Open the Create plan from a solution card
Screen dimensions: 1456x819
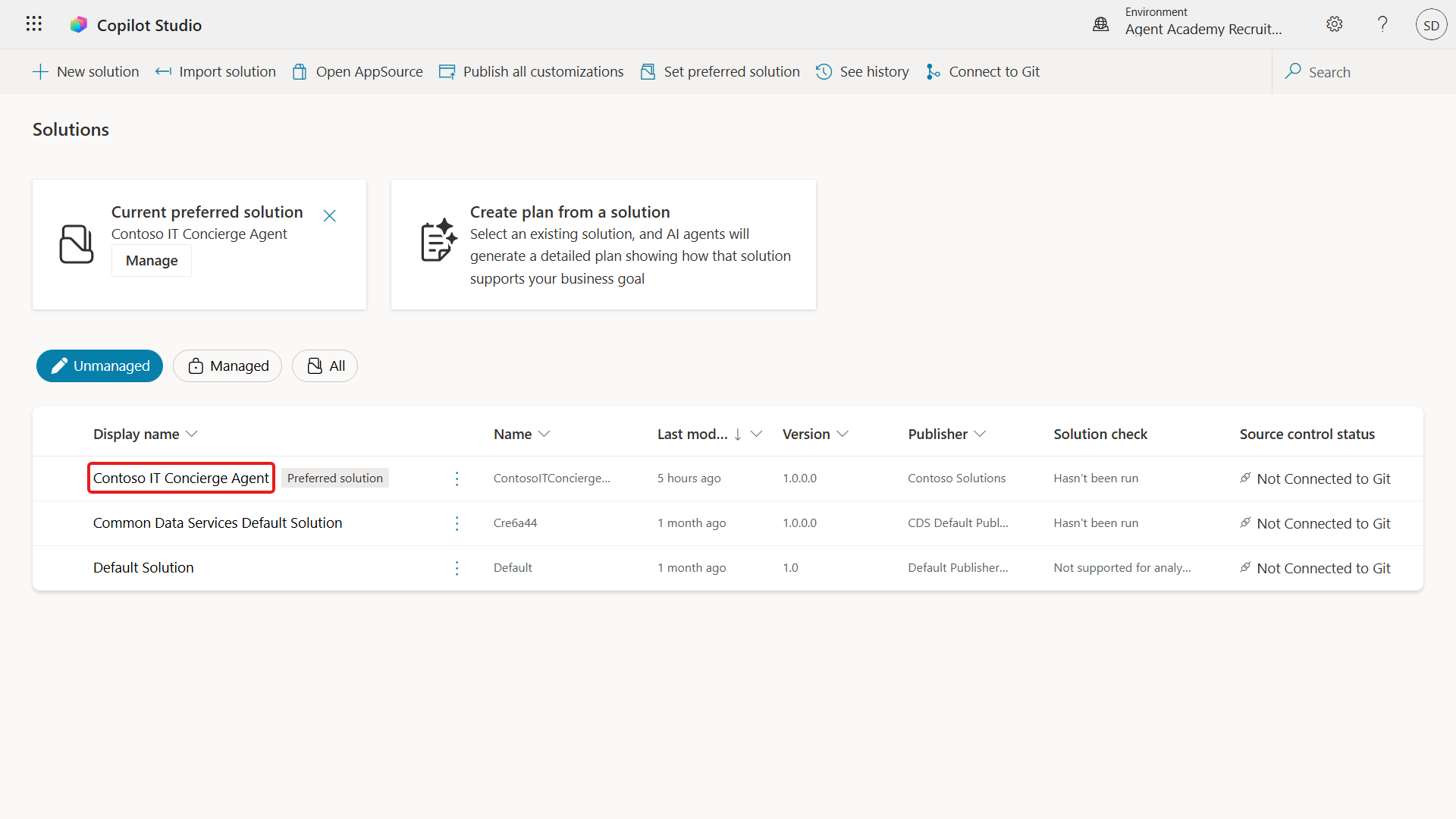tap(604, 244)
